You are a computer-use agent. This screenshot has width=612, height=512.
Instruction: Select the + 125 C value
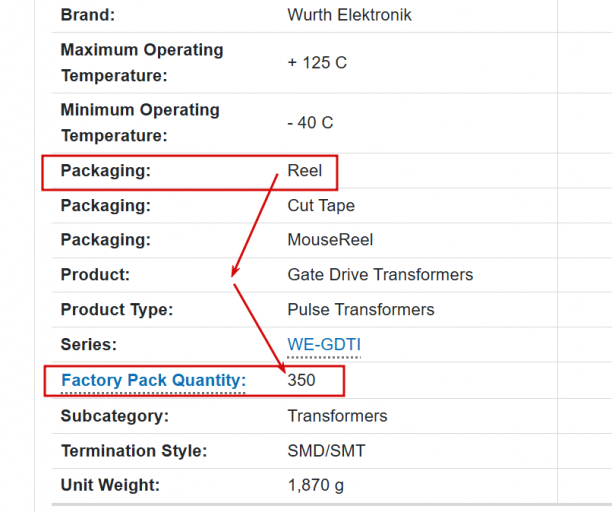coord(317,62)
